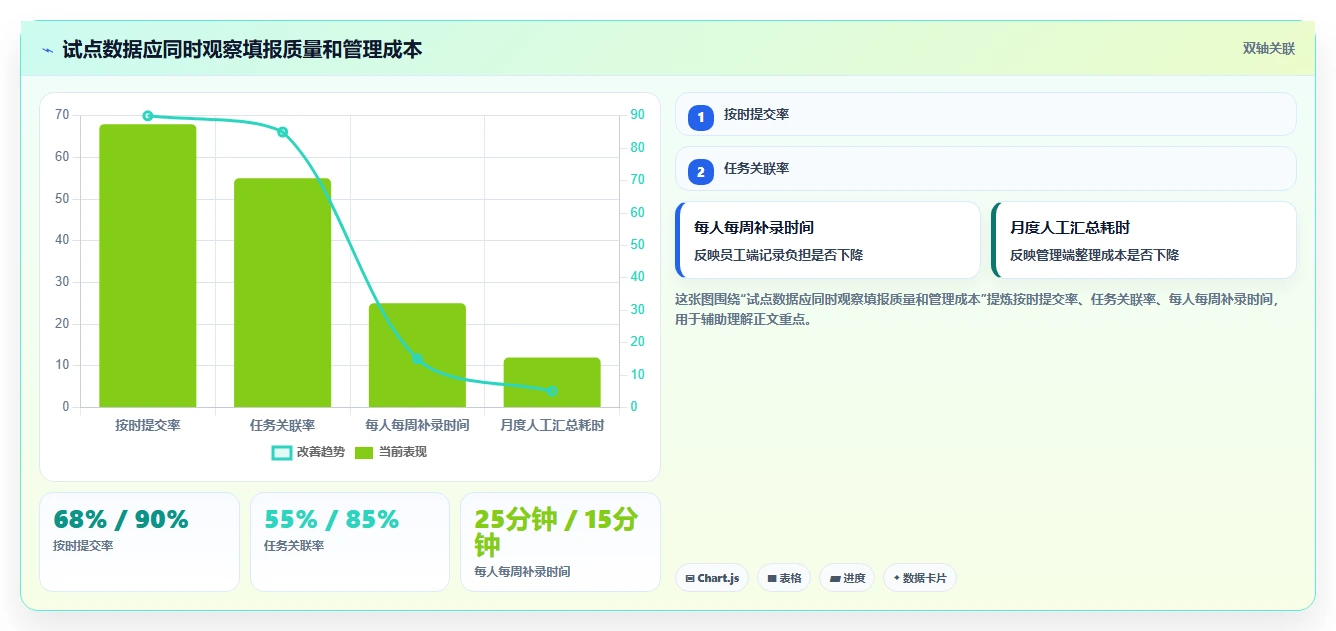The image size is (1336, 631).
Task: Click the green bar for 按时提交率
Action: [x=148, y=266]
